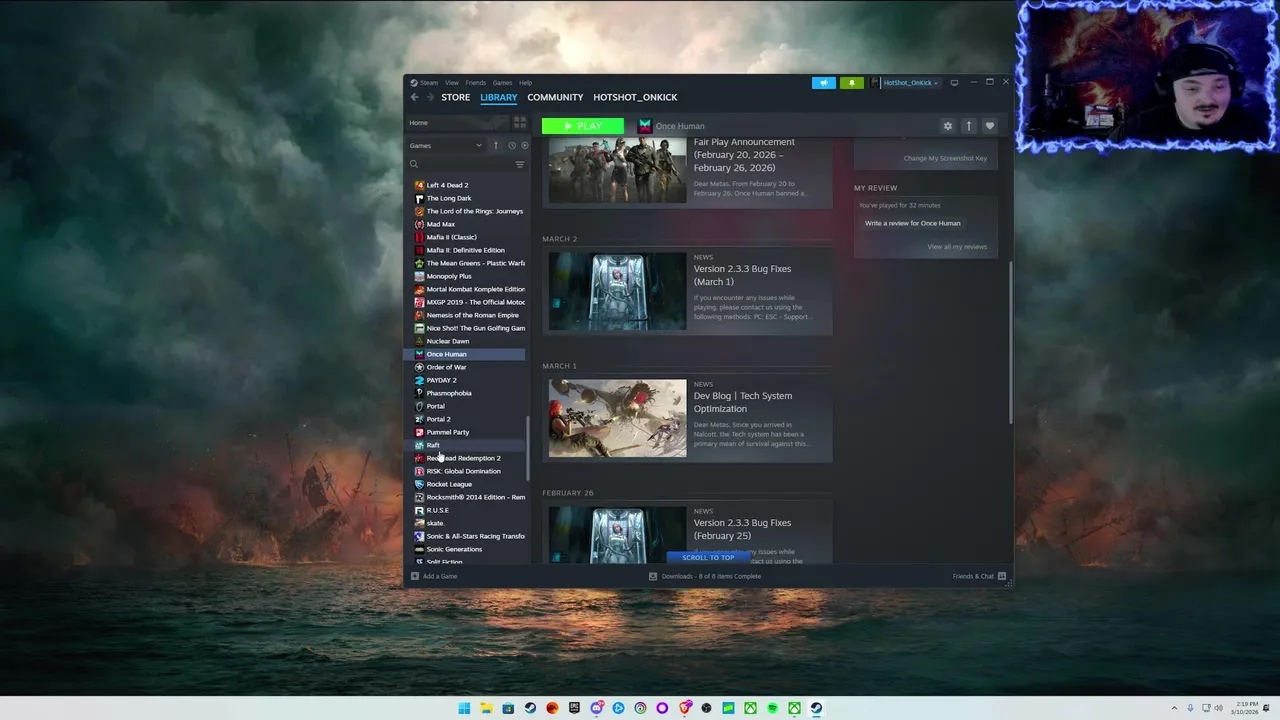Click the downloads status icon in the bottom bar
The image size is (1280, 720).
click(653, 576)
